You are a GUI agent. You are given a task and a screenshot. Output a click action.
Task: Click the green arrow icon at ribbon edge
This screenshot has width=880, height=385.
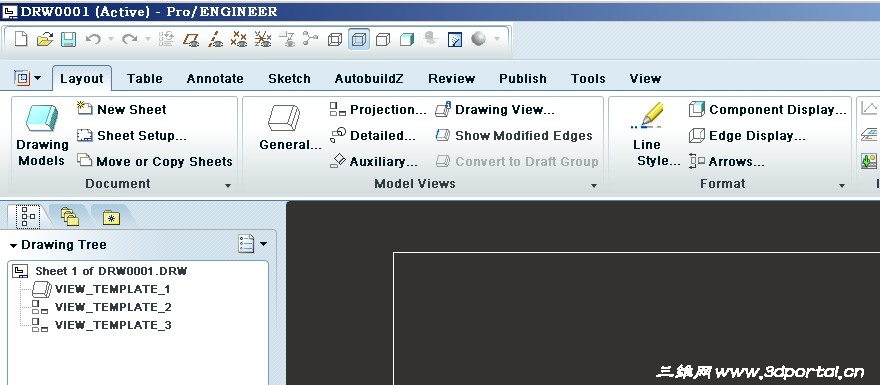869,162
